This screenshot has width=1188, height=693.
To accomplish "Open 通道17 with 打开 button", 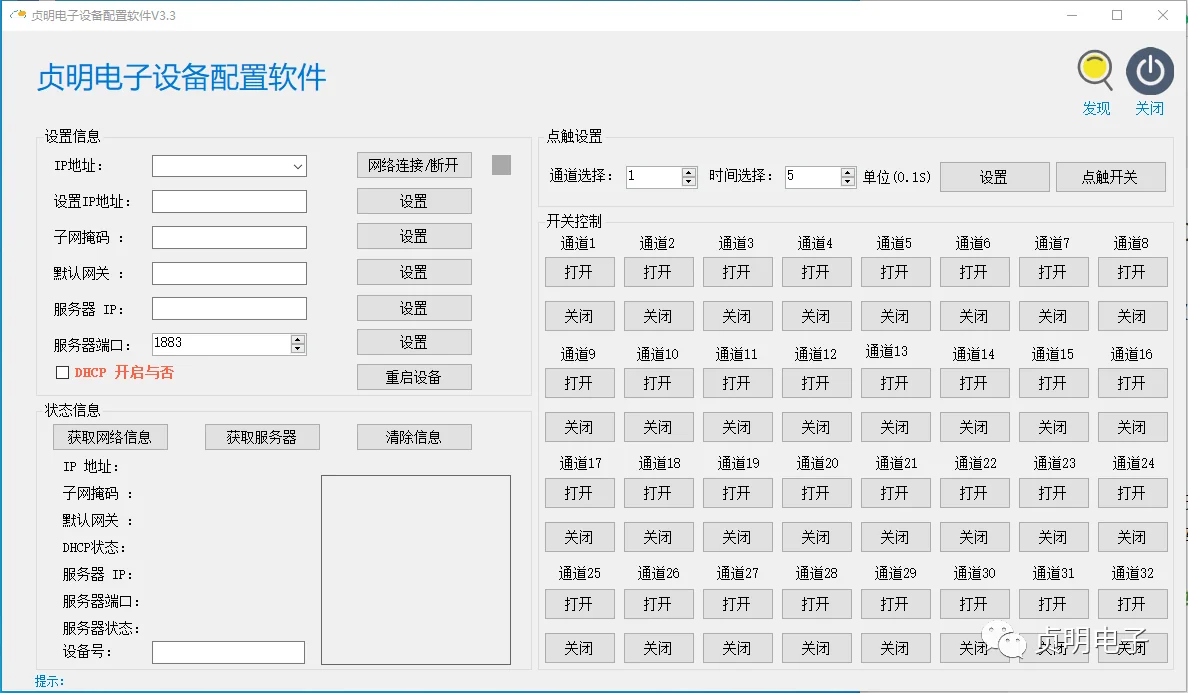I will [x=580, y=493].
